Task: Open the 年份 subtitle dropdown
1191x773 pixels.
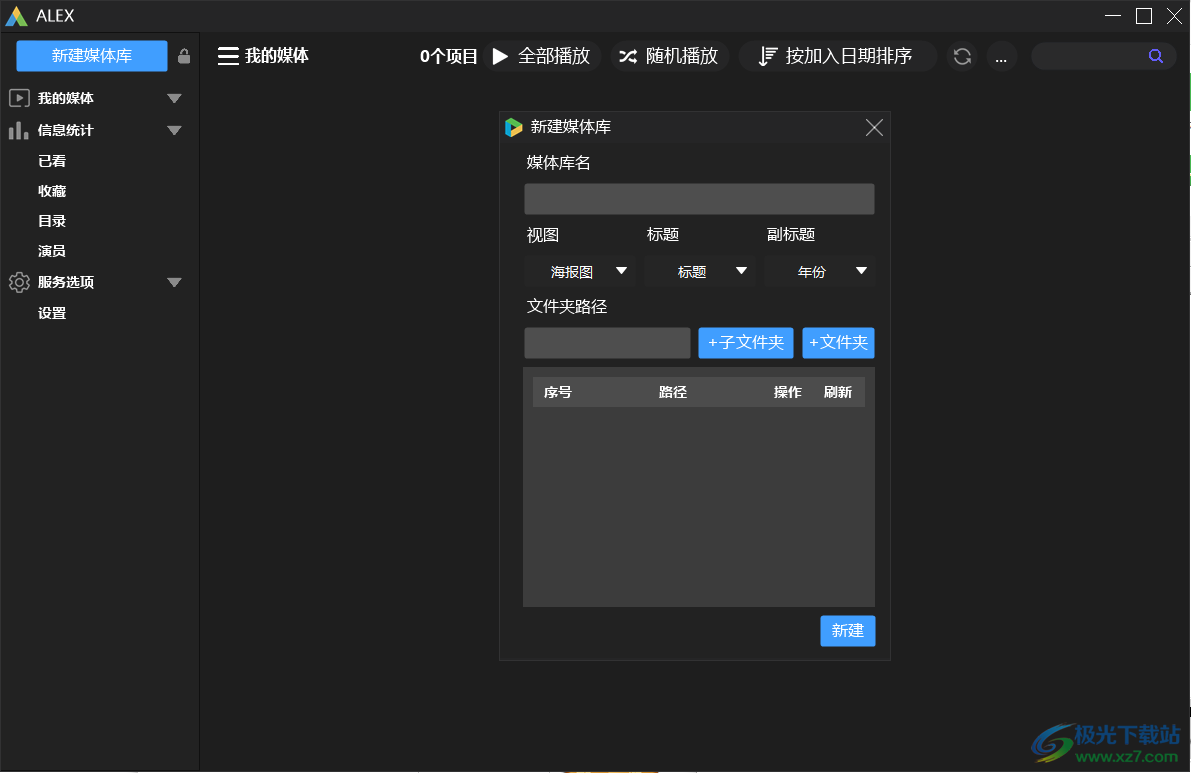Action: (x=820, y=271)
